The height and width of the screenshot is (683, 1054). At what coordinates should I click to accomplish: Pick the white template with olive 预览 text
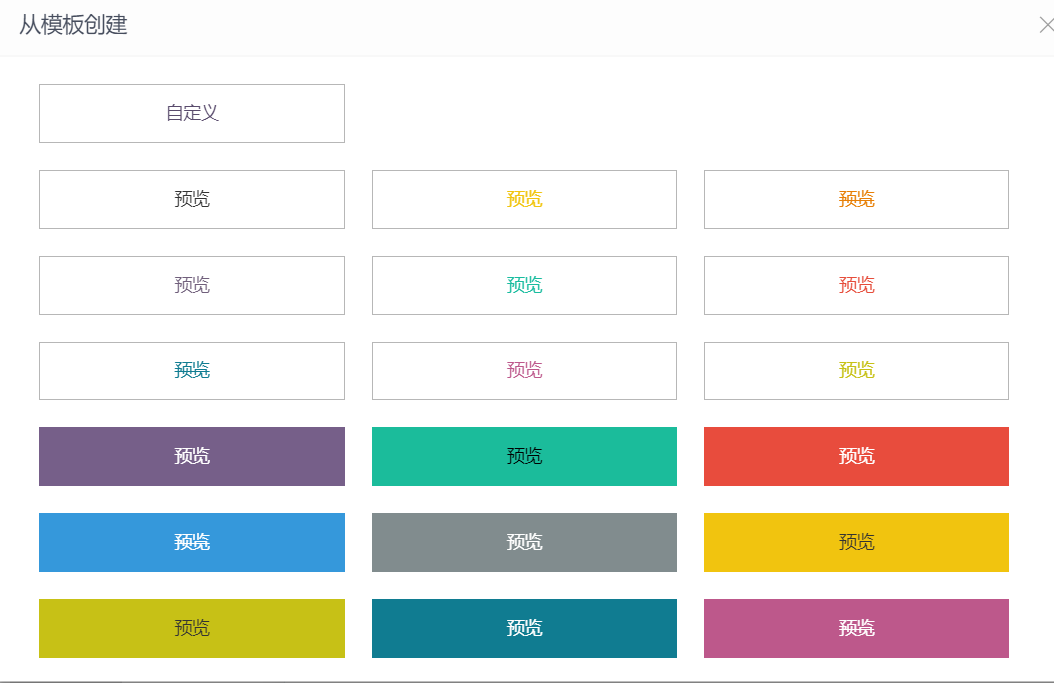click(856, 370)
